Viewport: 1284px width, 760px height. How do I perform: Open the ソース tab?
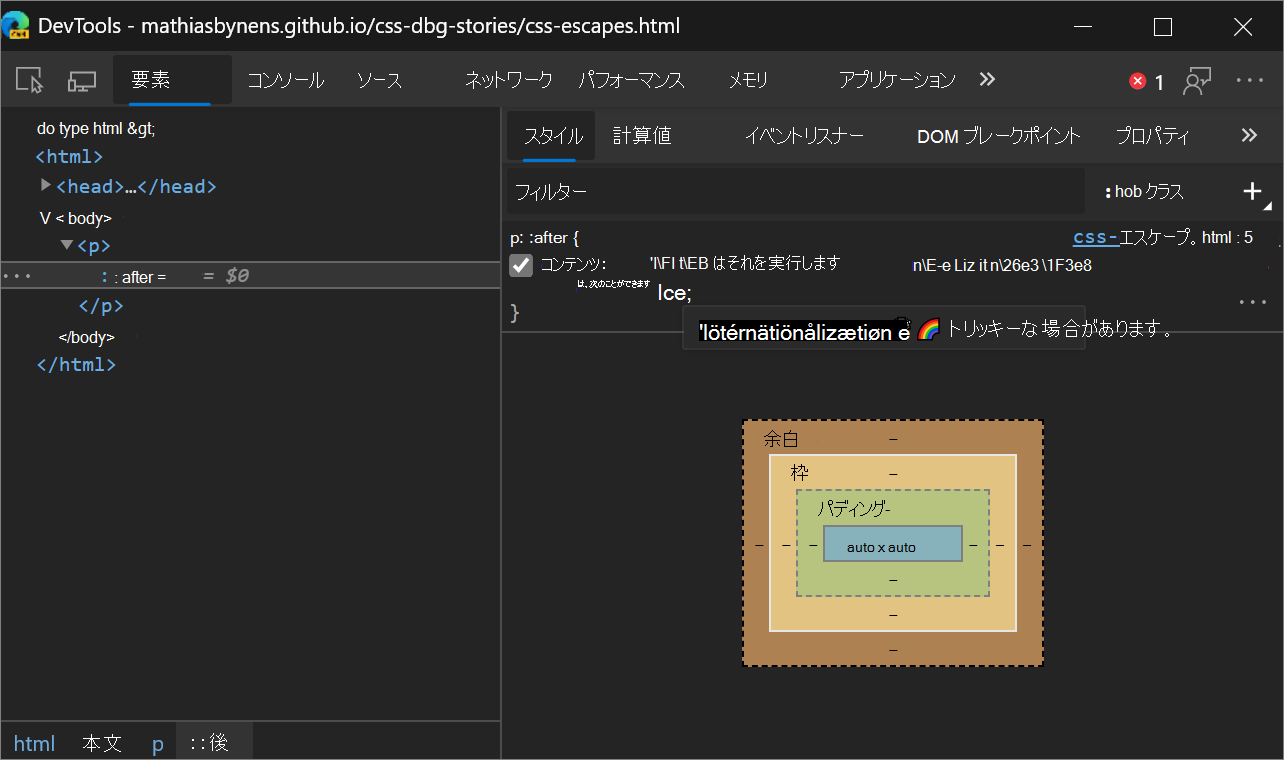click(379, 81)
